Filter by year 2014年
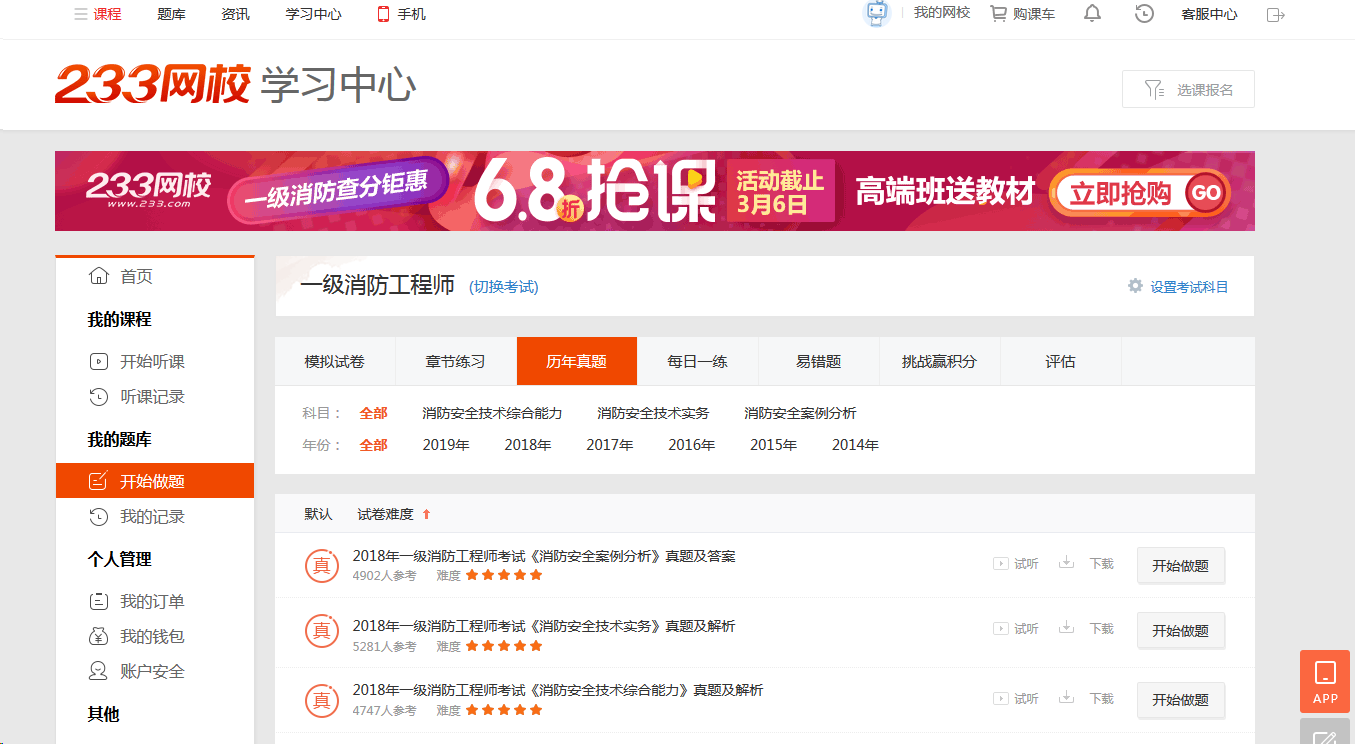 pos(855,445)
